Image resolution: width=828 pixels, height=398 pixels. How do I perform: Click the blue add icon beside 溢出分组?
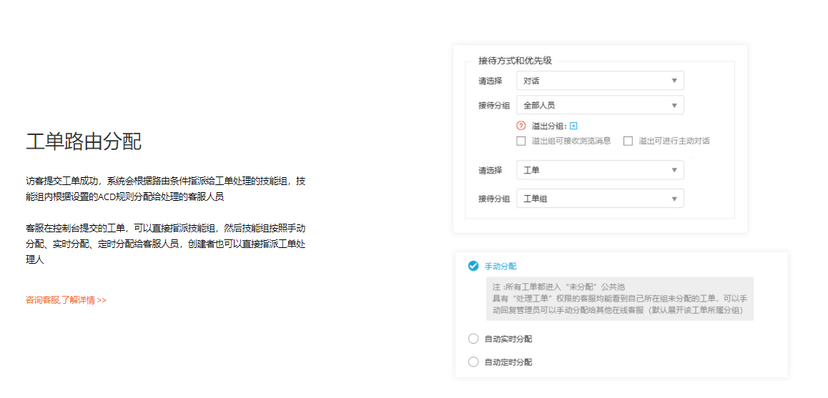click(573, 126)
